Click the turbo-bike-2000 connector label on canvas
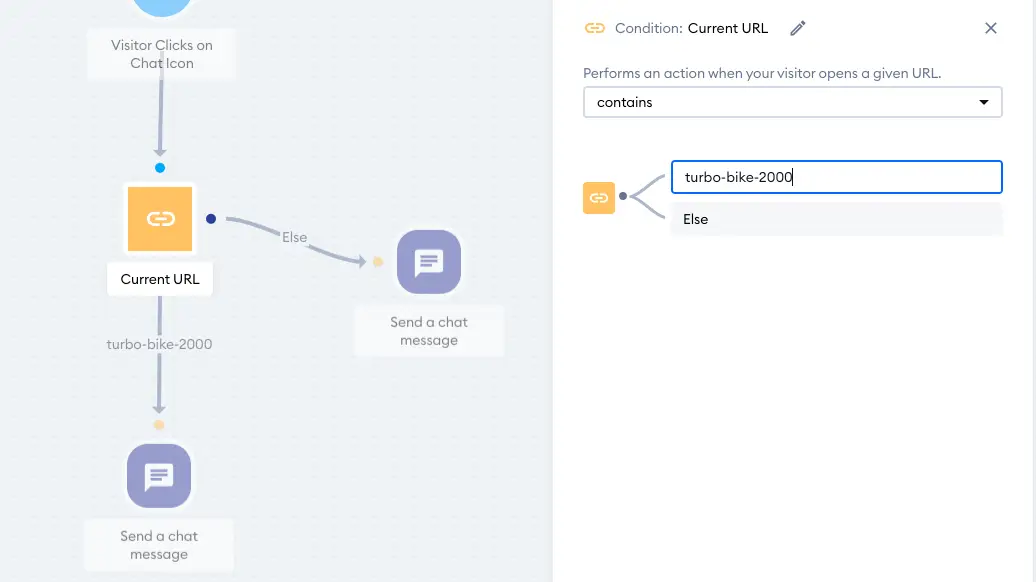Viewport: 1036px width, 582px height. pos(159,344)
